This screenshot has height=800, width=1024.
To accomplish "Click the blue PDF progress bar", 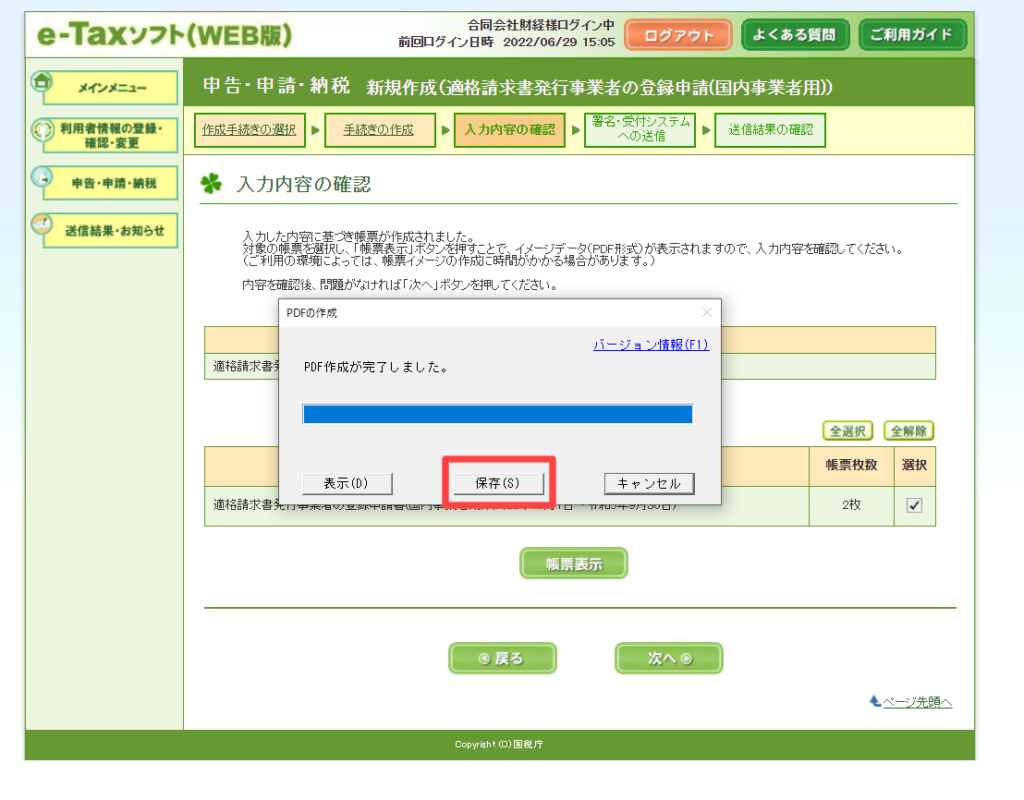I will 497,414.
